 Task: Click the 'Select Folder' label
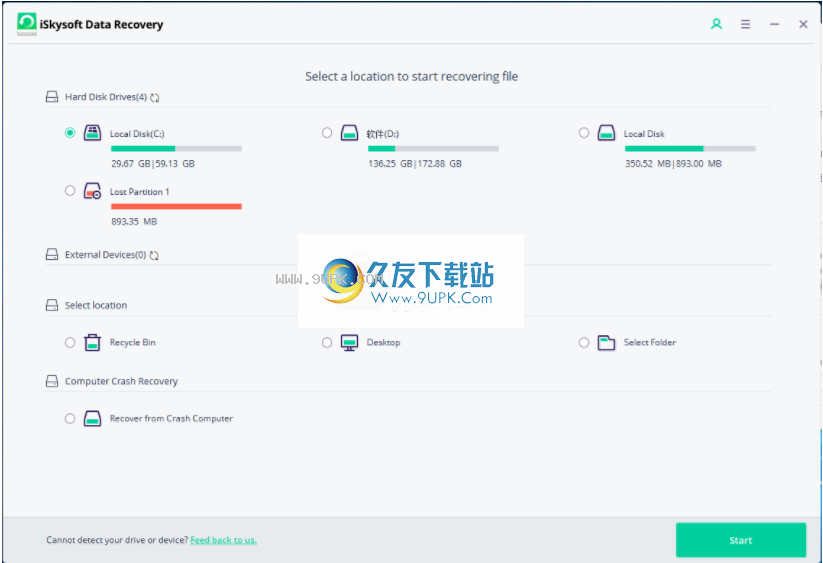[x=650, y=342]
